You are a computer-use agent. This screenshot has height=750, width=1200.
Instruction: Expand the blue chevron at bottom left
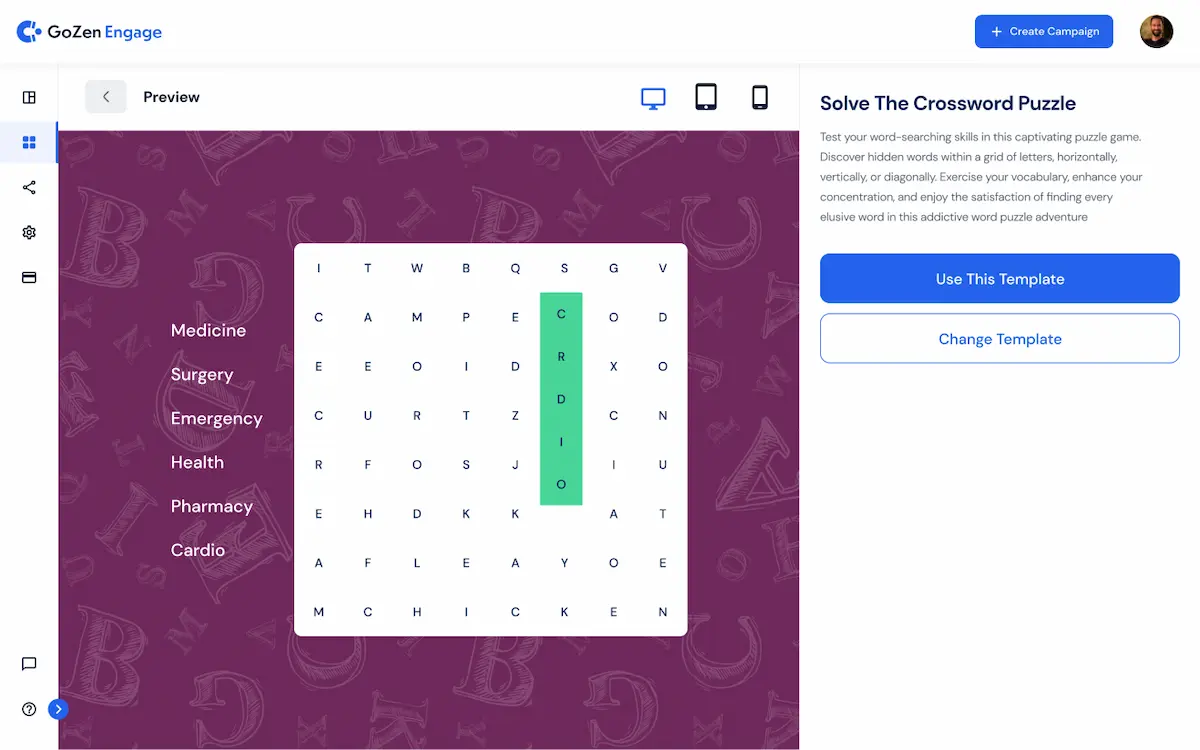[58, 709]
